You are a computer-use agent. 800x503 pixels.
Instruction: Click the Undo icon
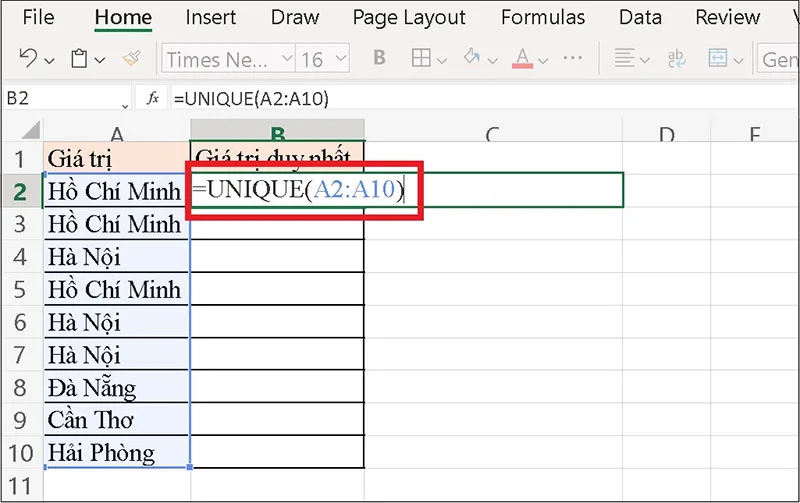pyautogui.click(x=28, y=58)
